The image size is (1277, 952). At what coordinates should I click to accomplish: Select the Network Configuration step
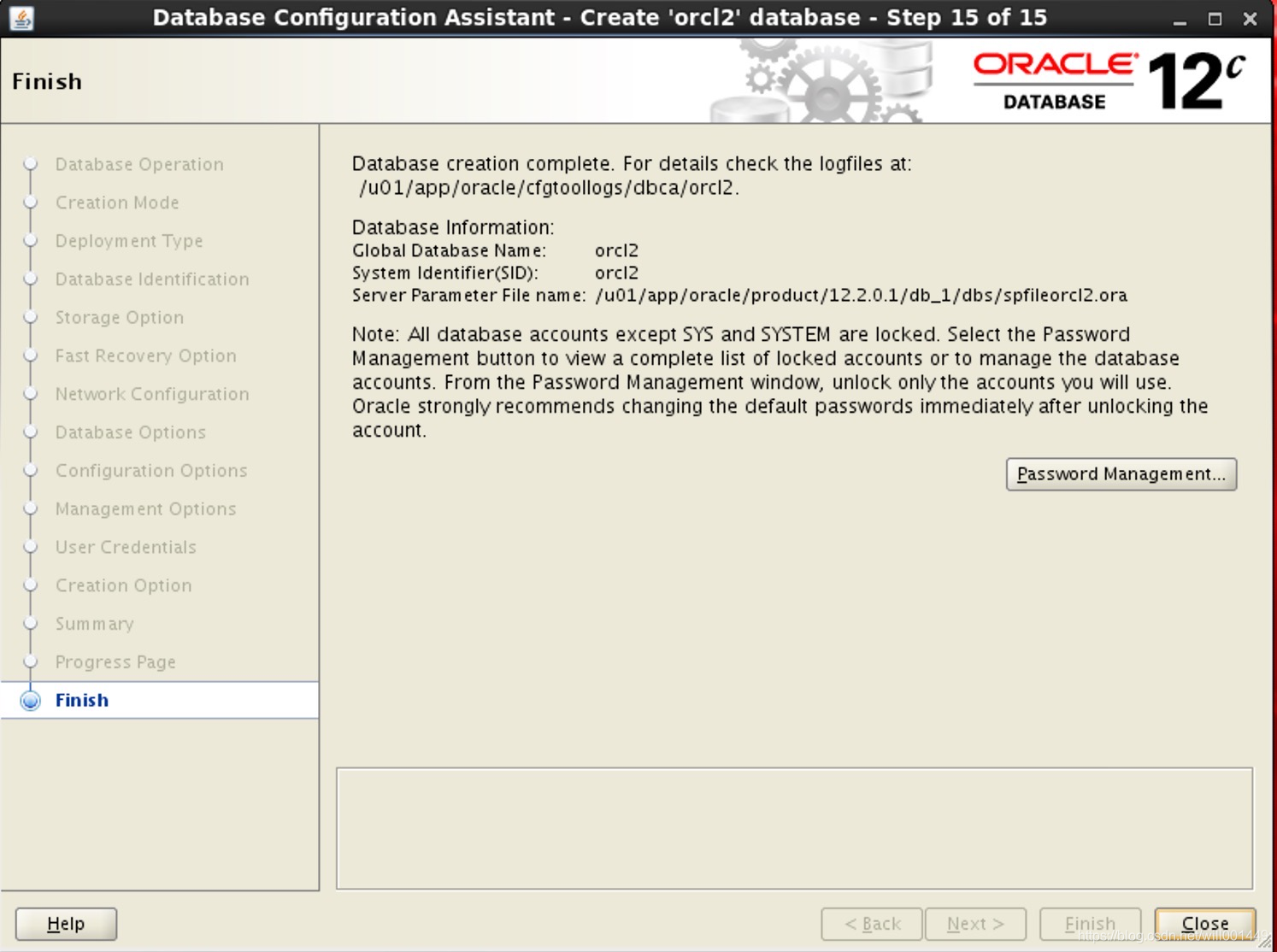click(152, 394)
